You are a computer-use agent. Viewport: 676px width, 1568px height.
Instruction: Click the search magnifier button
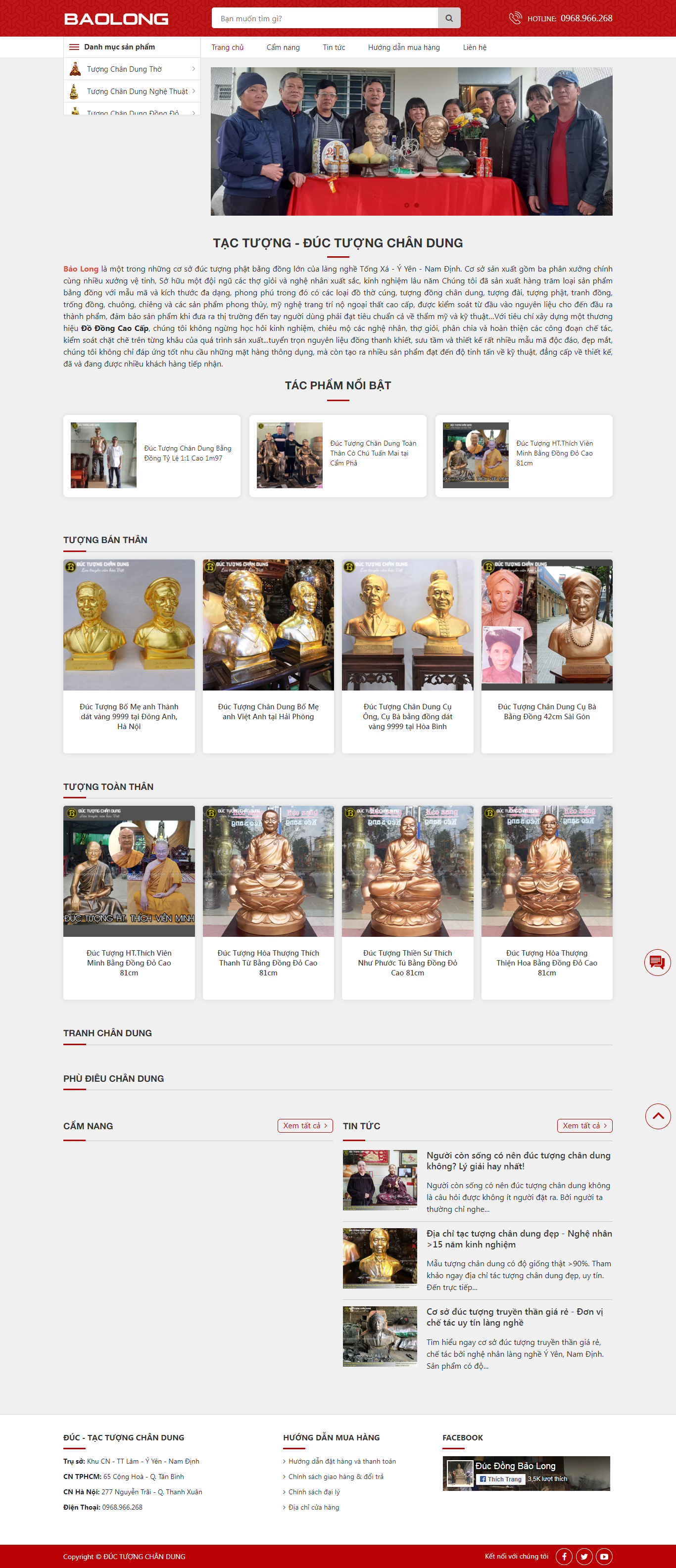[449, 18]
